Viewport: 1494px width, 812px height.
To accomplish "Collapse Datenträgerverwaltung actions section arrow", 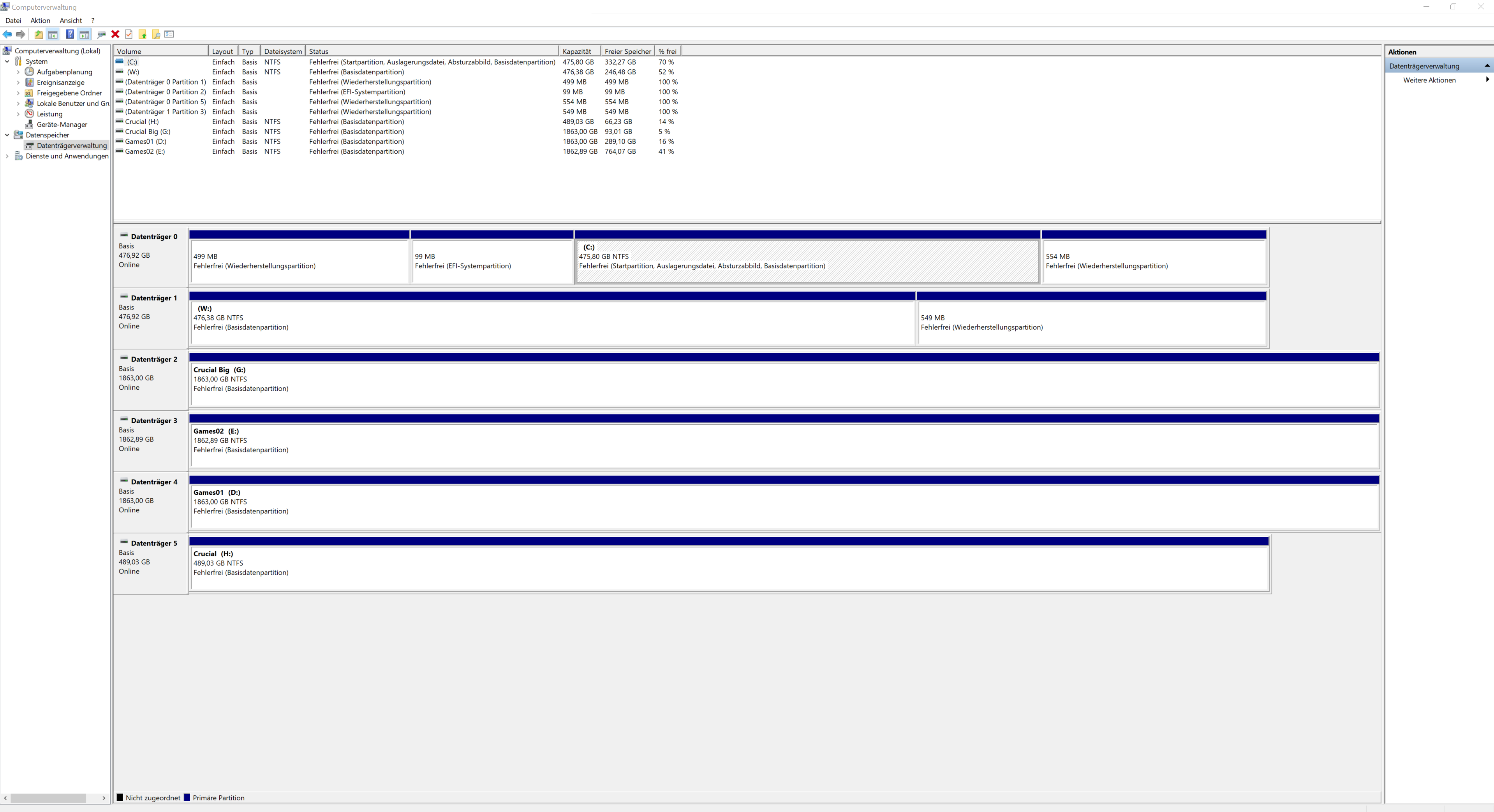I will 1487,66.
